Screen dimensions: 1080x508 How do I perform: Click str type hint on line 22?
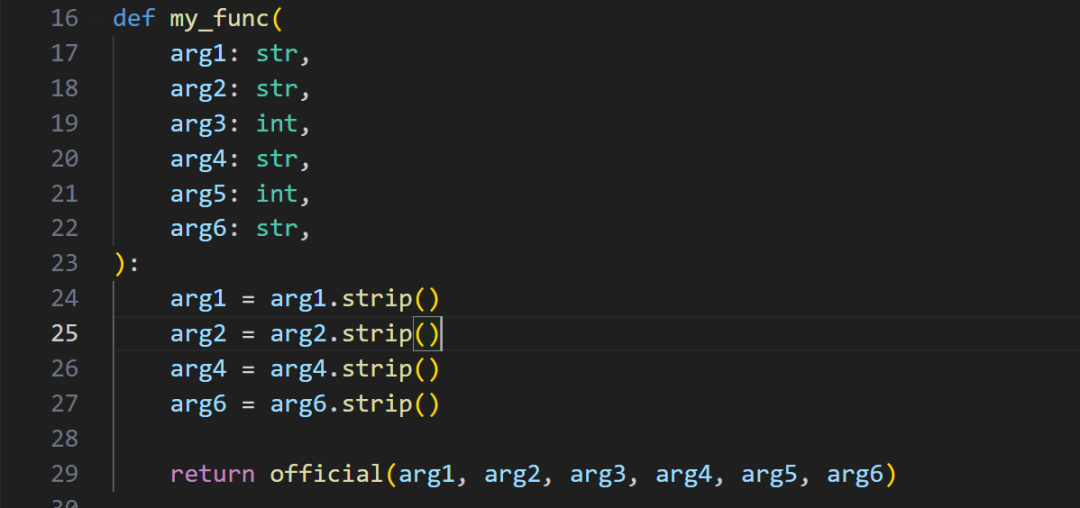point(278,229)
